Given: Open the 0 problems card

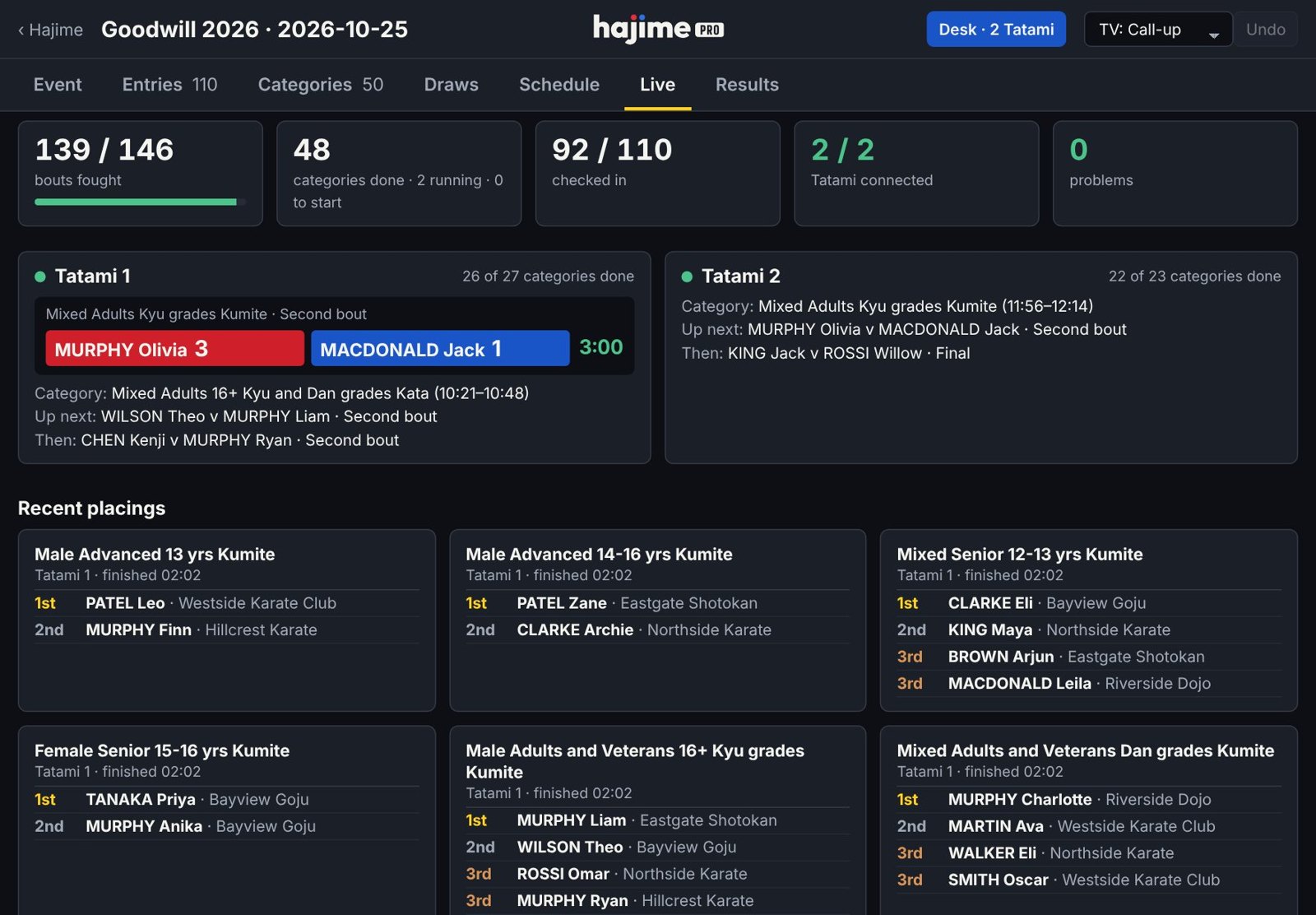Looking at the screenshot, I should (1175, 174).
